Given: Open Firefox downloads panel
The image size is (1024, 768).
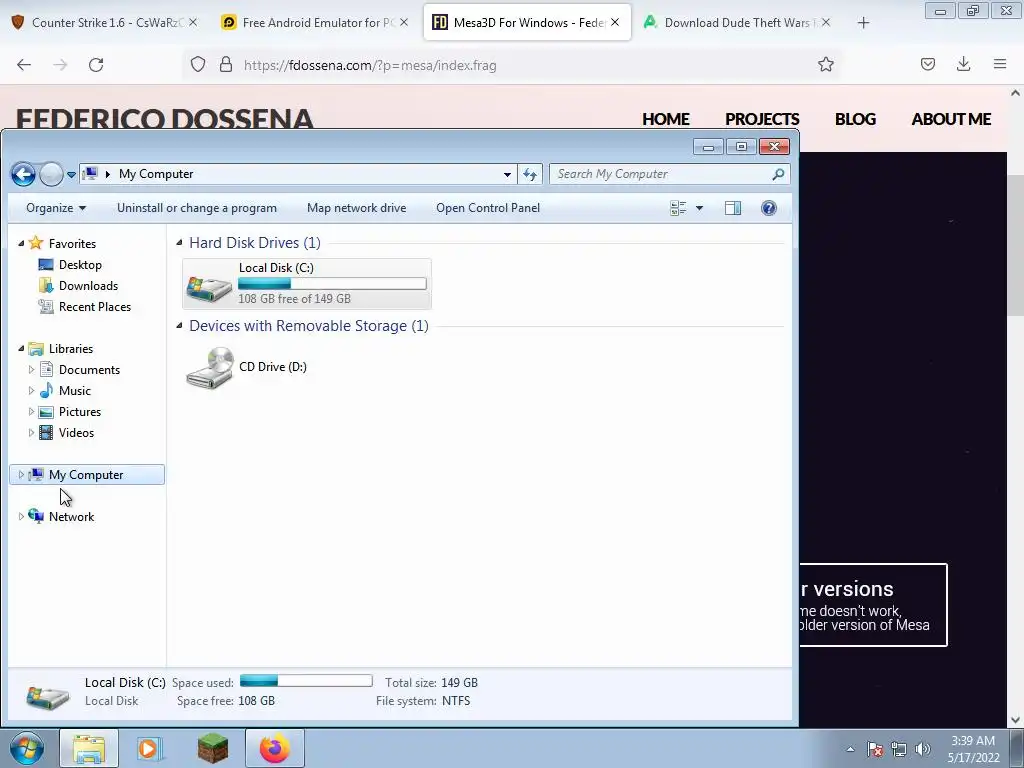Looking at the screenshot, I should 963,64.
